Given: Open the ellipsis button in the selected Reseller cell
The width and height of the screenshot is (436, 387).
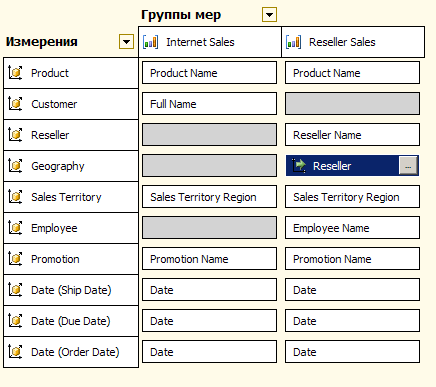Looking at the screenshot, I should [x=408, y=166].
